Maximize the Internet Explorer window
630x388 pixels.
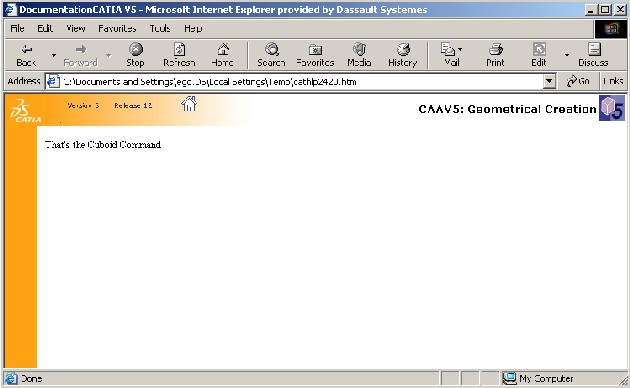click(605, 10)
